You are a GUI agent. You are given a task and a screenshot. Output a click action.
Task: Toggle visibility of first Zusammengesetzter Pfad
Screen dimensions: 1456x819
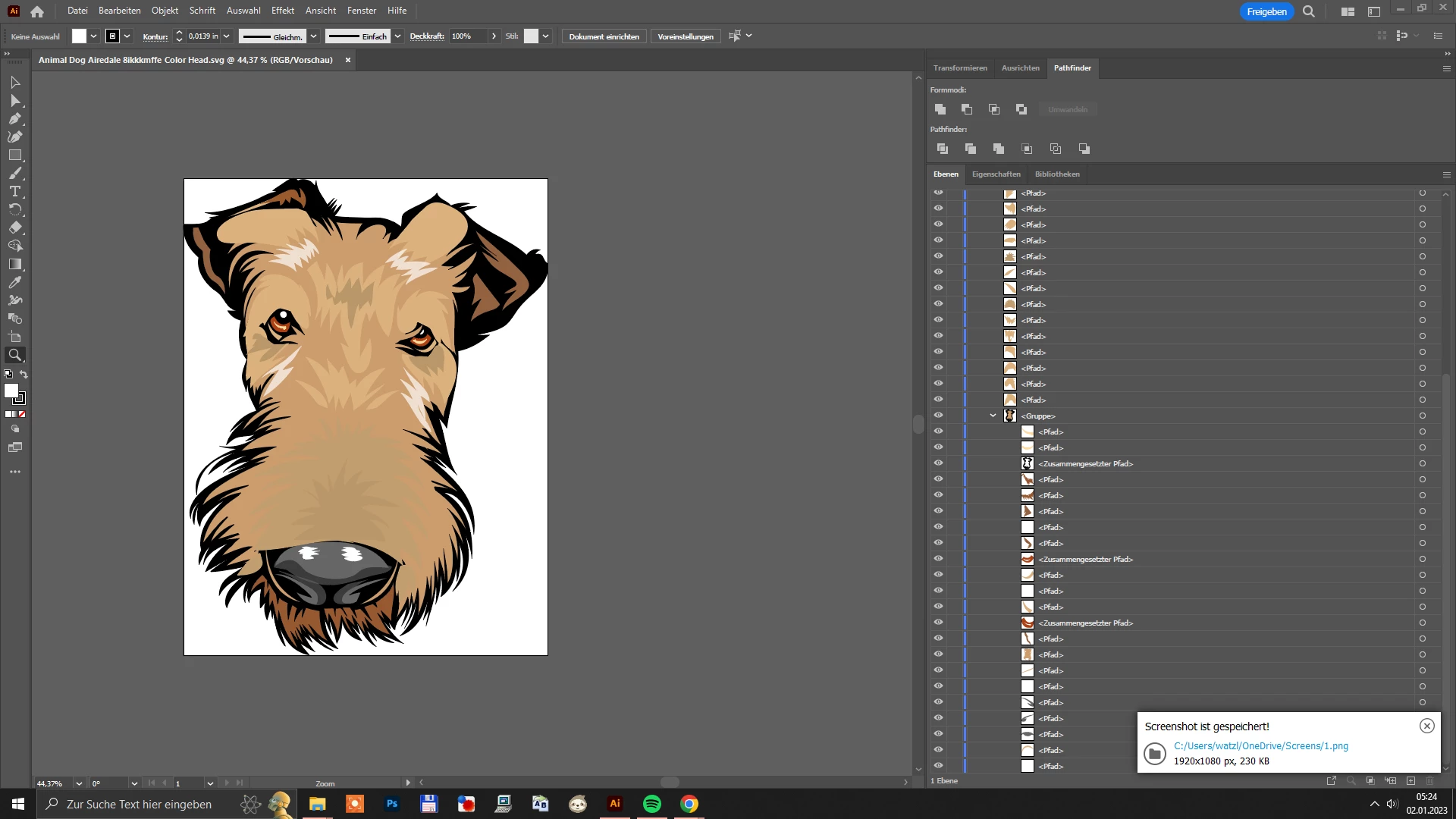(938, 463)
